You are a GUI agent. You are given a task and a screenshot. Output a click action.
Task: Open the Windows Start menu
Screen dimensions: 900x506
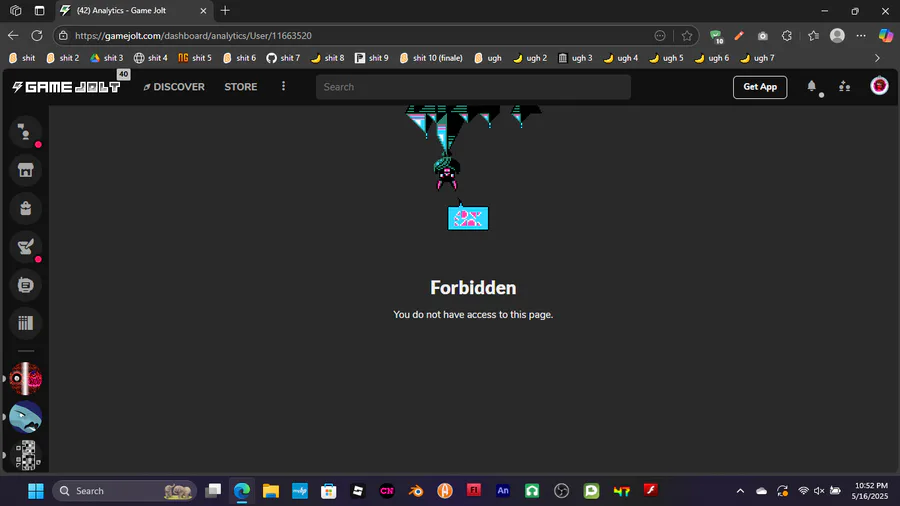(x=36, y=491)
